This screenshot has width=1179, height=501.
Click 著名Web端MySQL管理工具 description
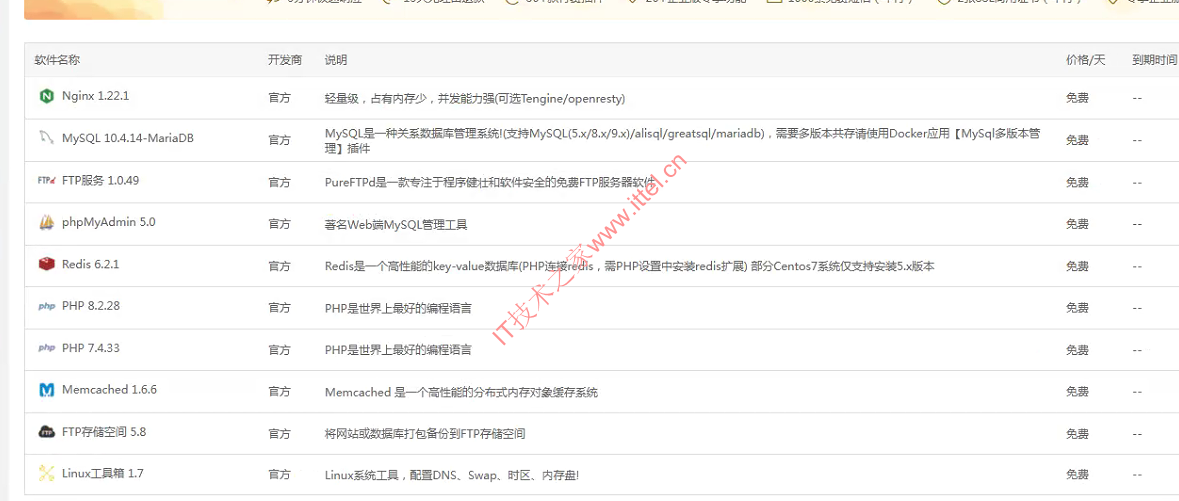[x=396, y=225]
